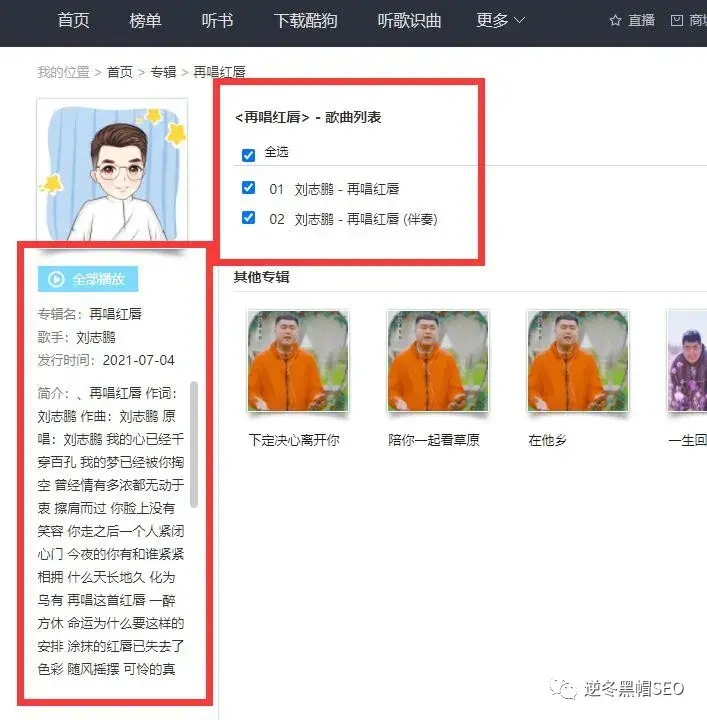This screenshot has height=720, width=707.
Task: Click the release date 2021-07-04
Action: tap(139, 360)
